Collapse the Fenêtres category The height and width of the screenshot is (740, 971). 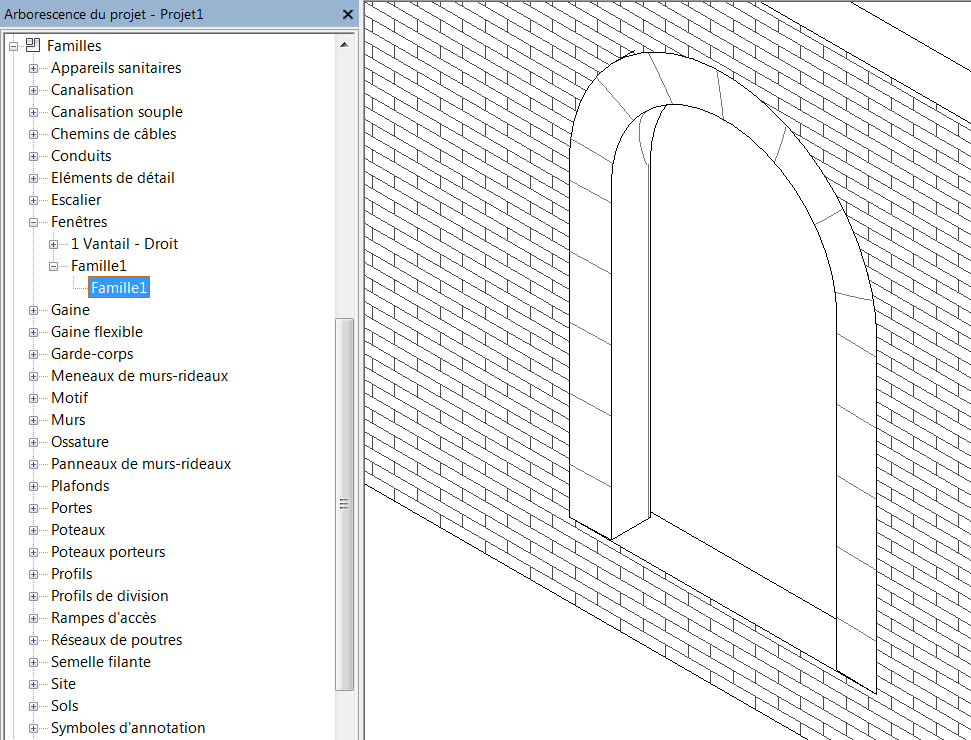34,221
